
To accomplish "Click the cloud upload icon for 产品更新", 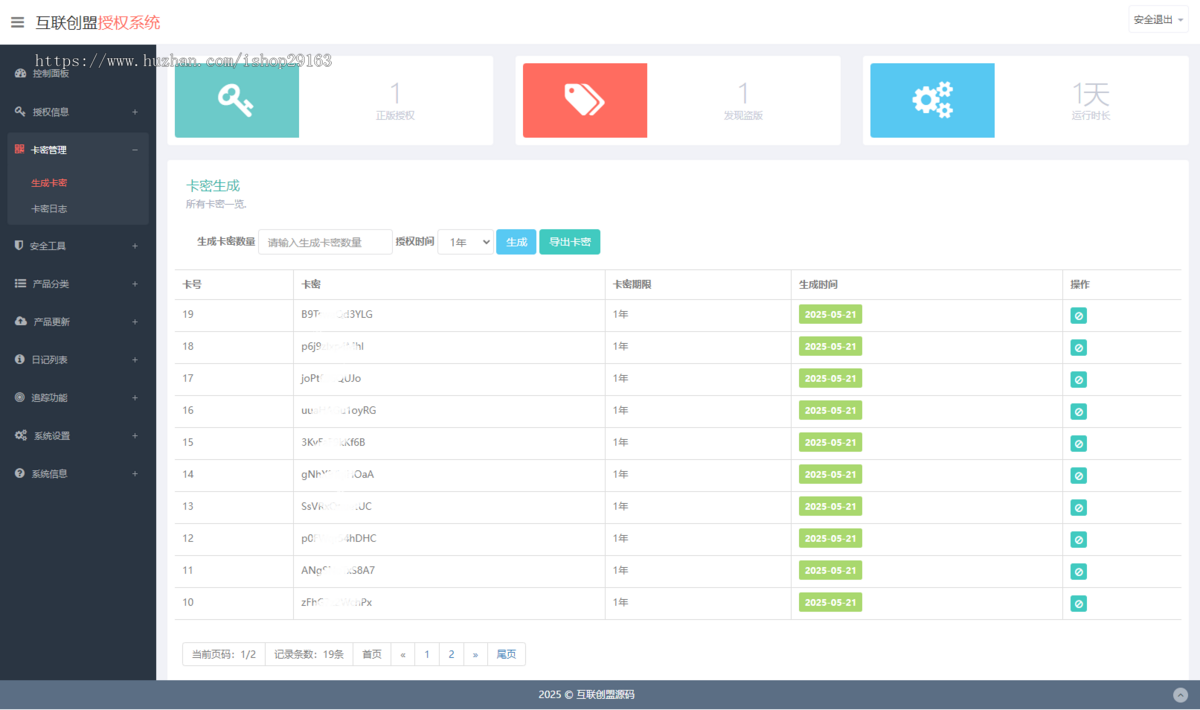I will [21, 321].
